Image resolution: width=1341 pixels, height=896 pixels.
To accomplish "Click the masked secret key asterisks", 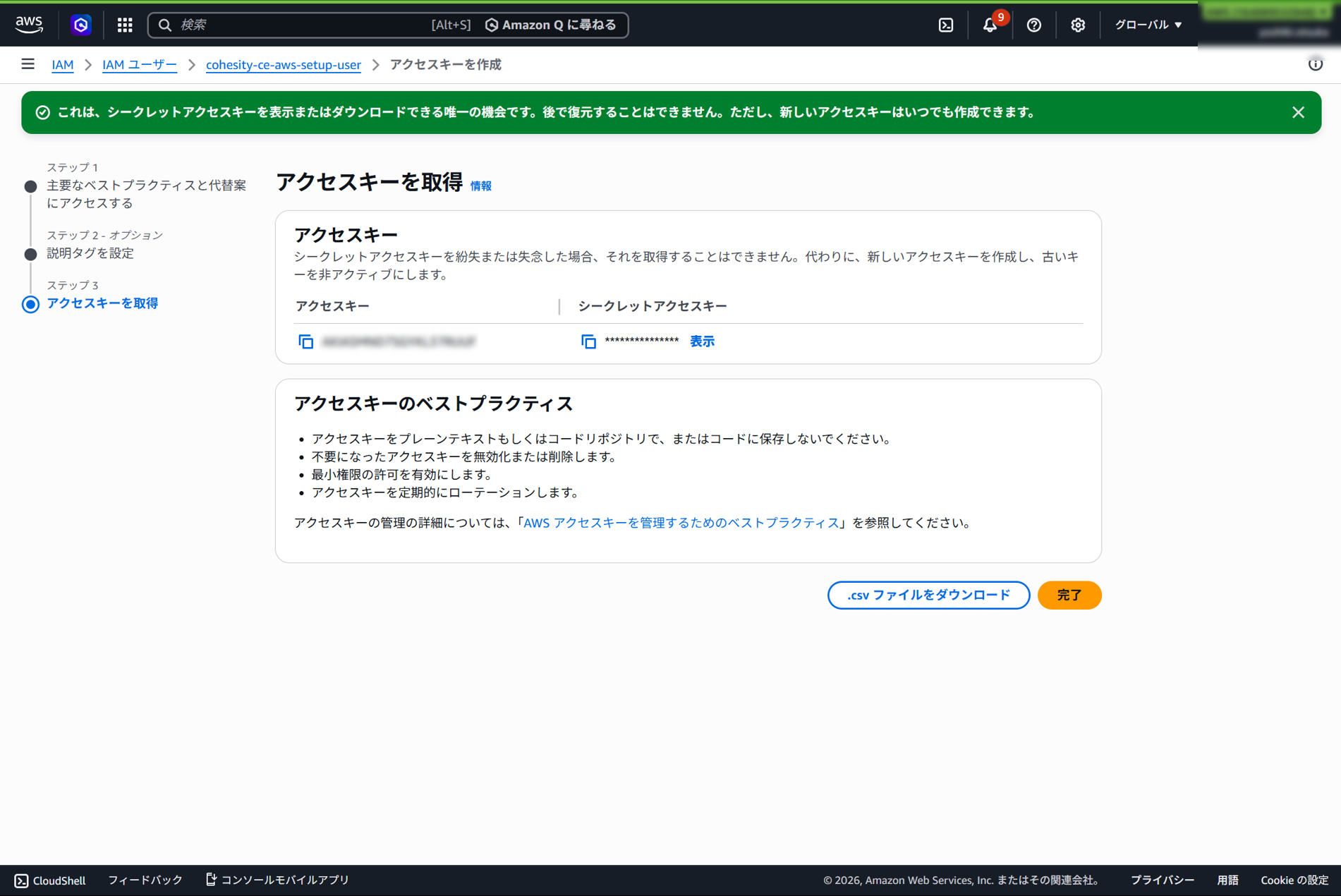I will [x=642, y=341].
